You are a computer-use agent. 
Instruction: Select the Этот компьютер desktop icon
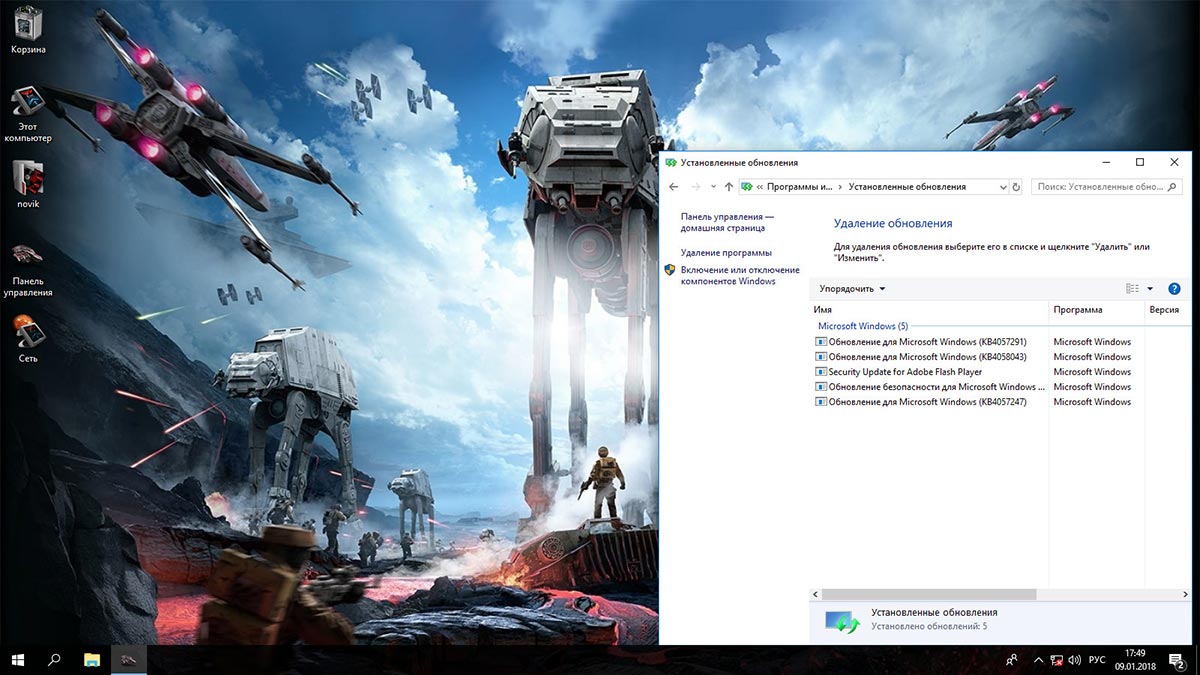pos(28,112)
